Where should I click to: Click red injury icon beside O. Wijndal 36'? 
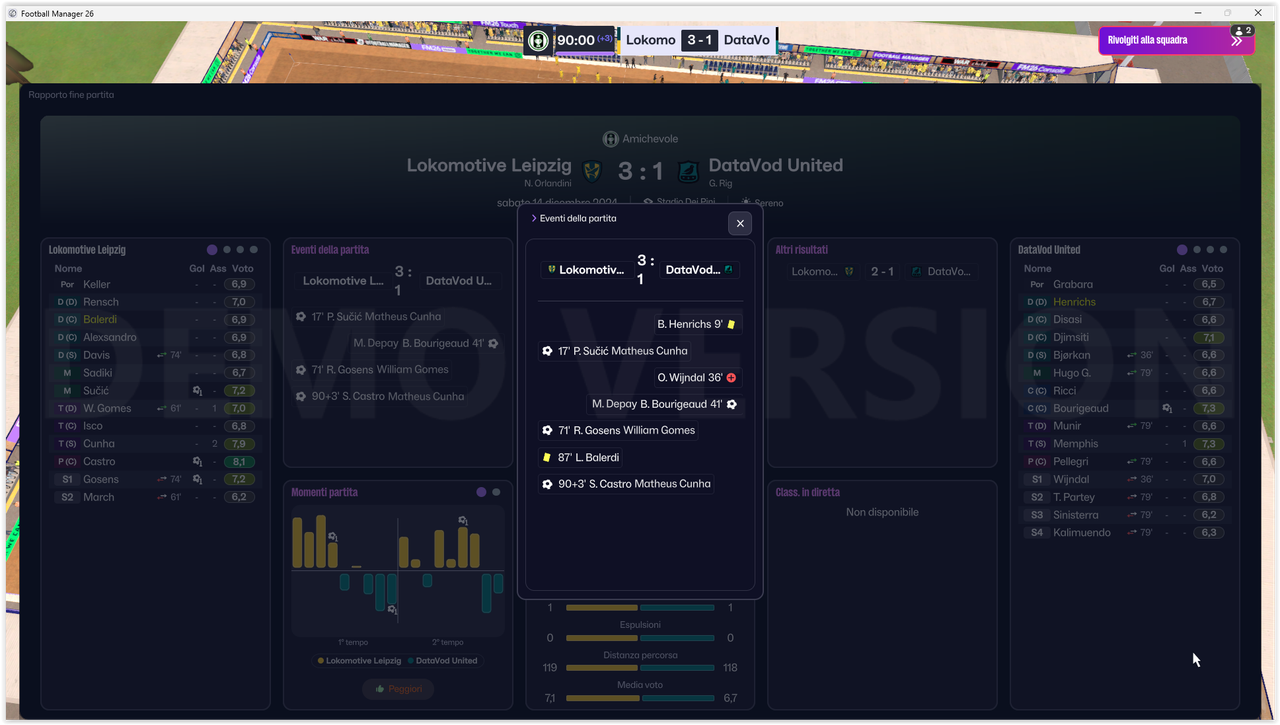tap(731, 378)
